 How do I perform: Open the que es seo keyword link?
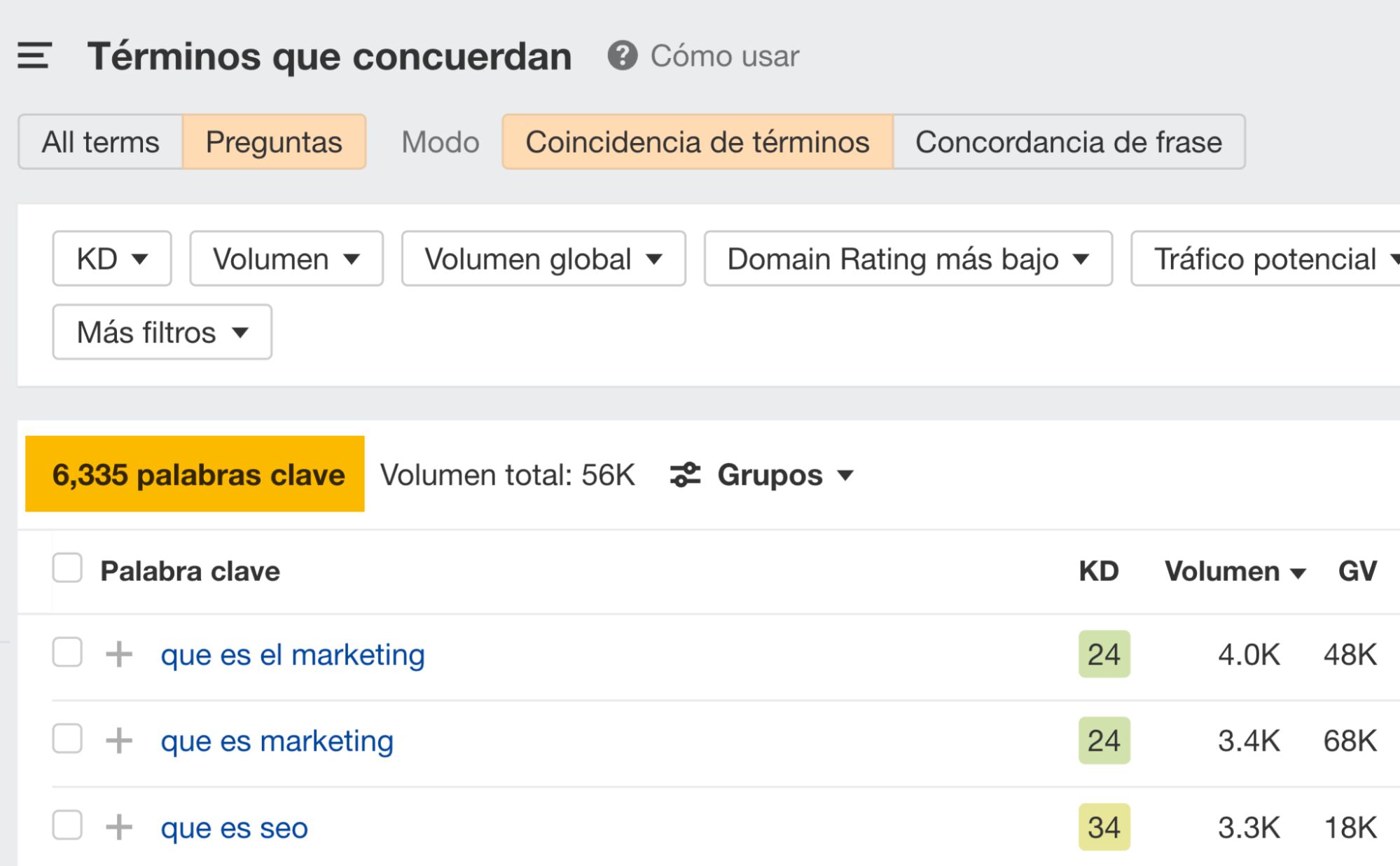(234, 827)
